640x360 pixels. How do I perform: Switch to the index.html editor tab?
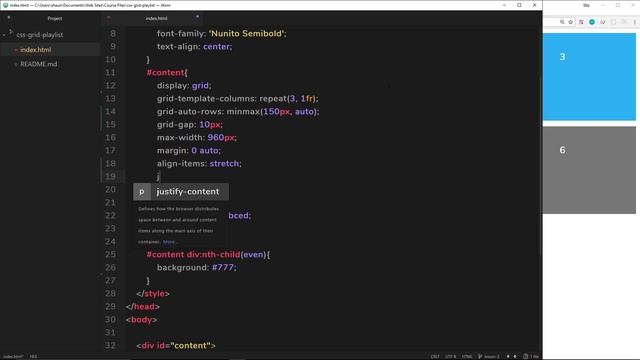pos(156,18)
